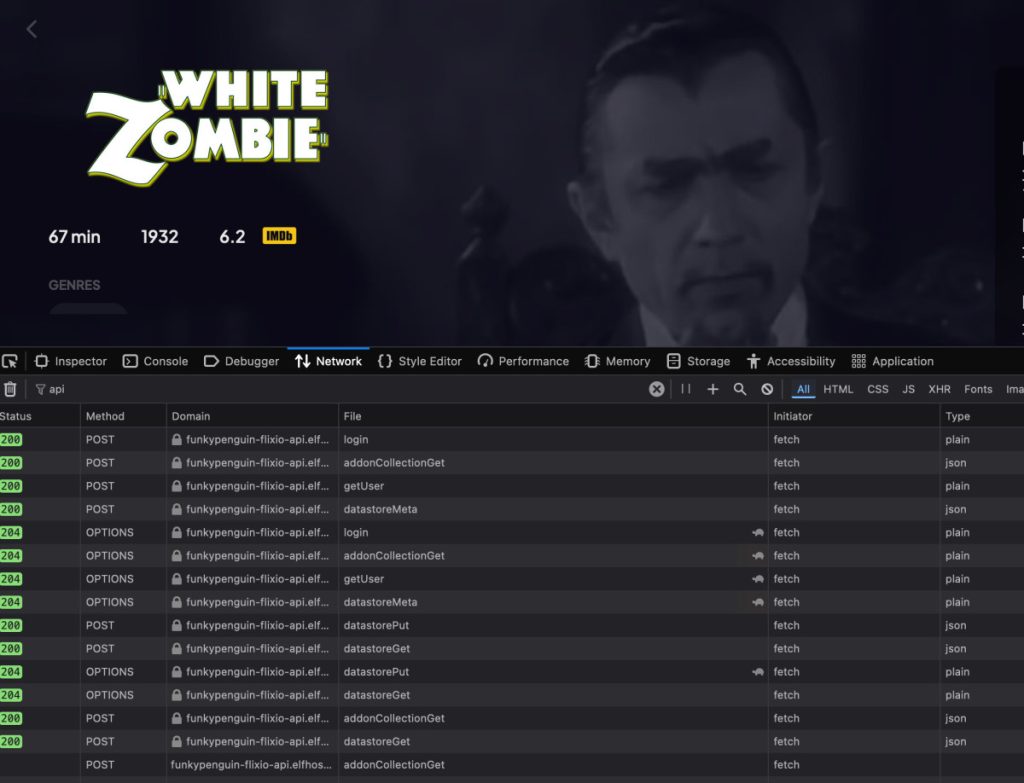Sort by File column header

[x=553, y=416]
